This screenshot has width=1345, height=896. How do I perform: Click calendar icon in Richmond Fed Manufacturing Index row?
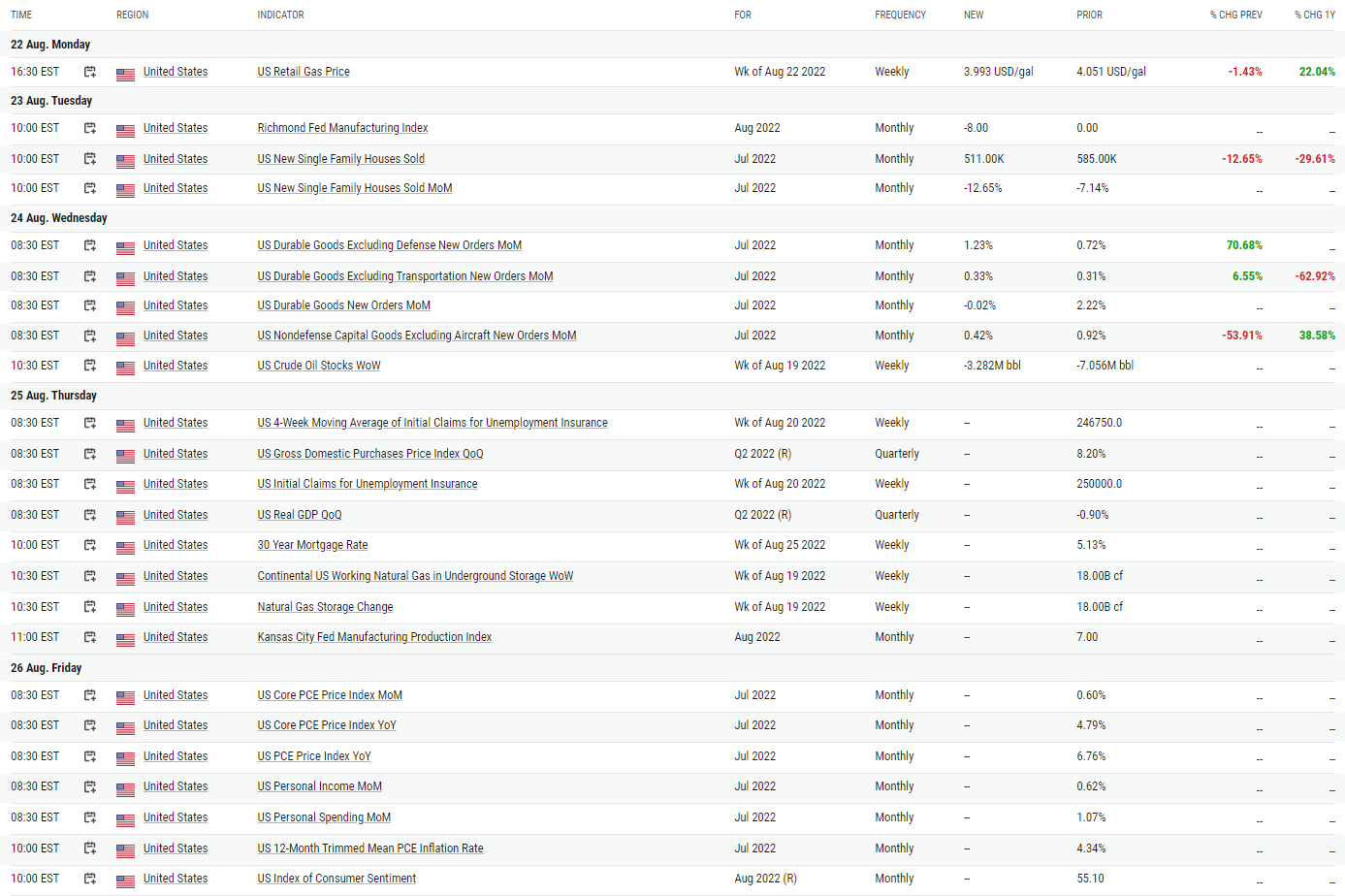point(90,128)
